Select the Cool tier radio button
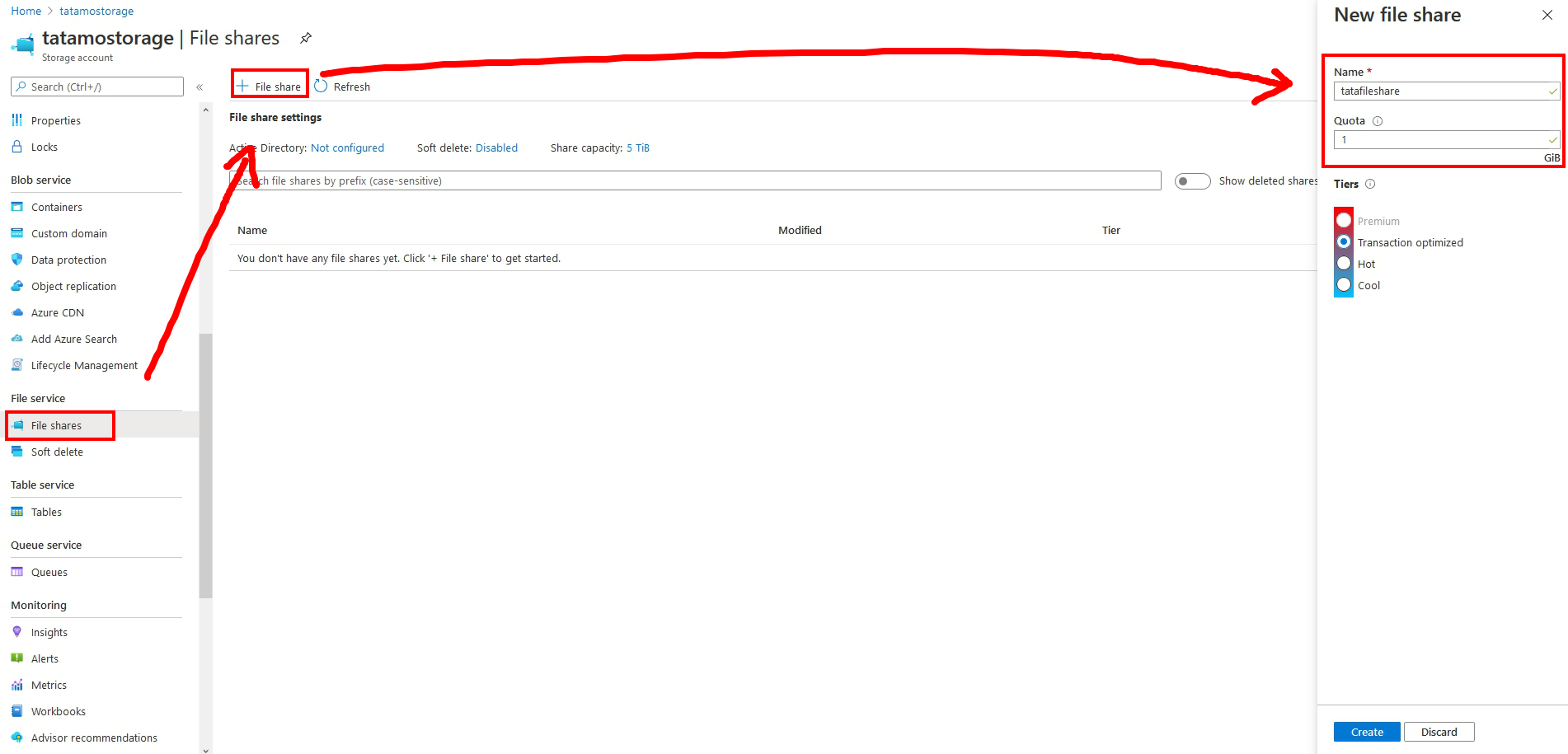This screenshot has height=754, width=1568. [1344, 284]
